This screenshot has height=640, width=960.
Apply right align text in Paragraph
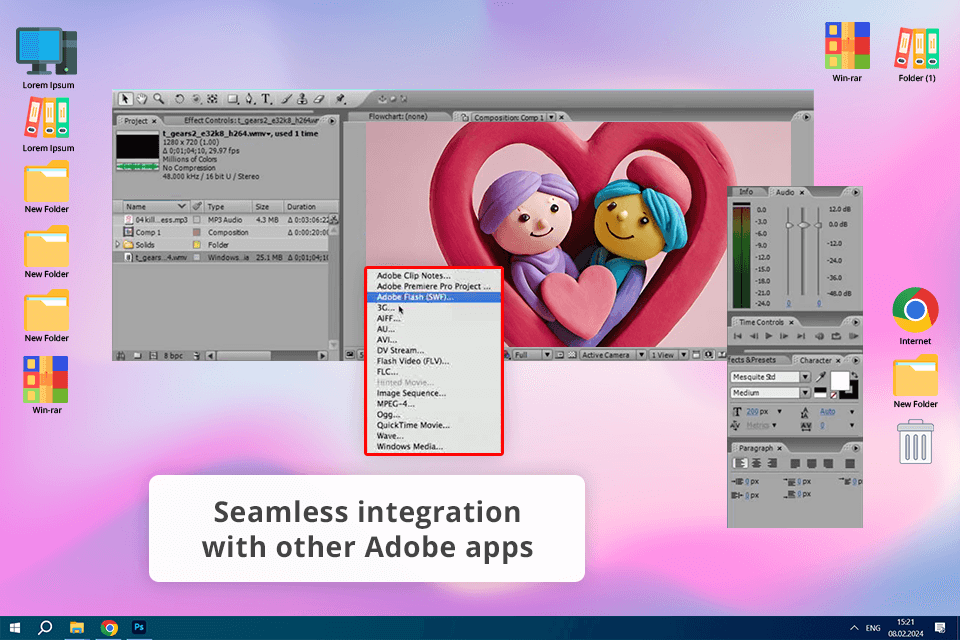pos(772,464)
